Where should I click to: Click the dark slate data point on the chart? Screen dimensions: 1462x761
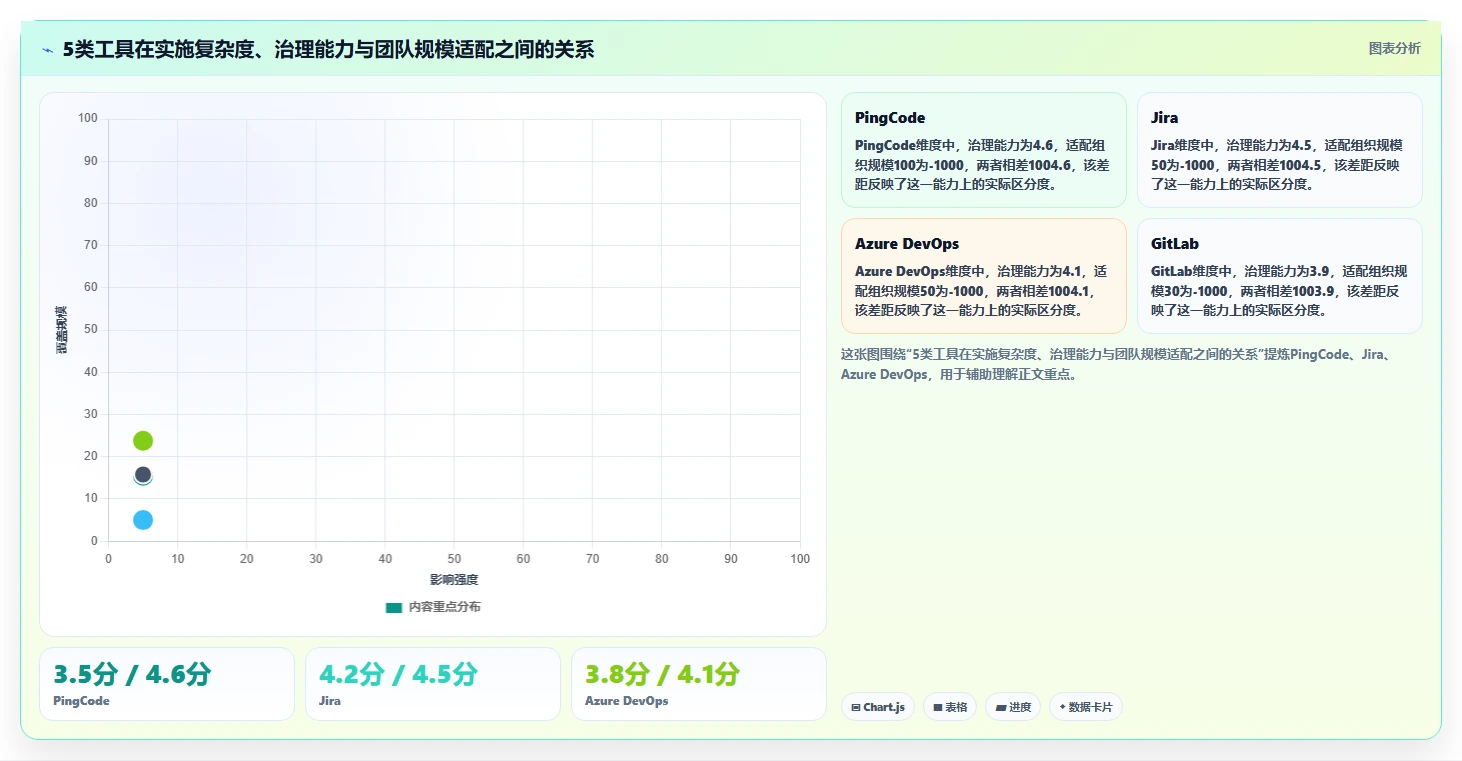point(143,475)
